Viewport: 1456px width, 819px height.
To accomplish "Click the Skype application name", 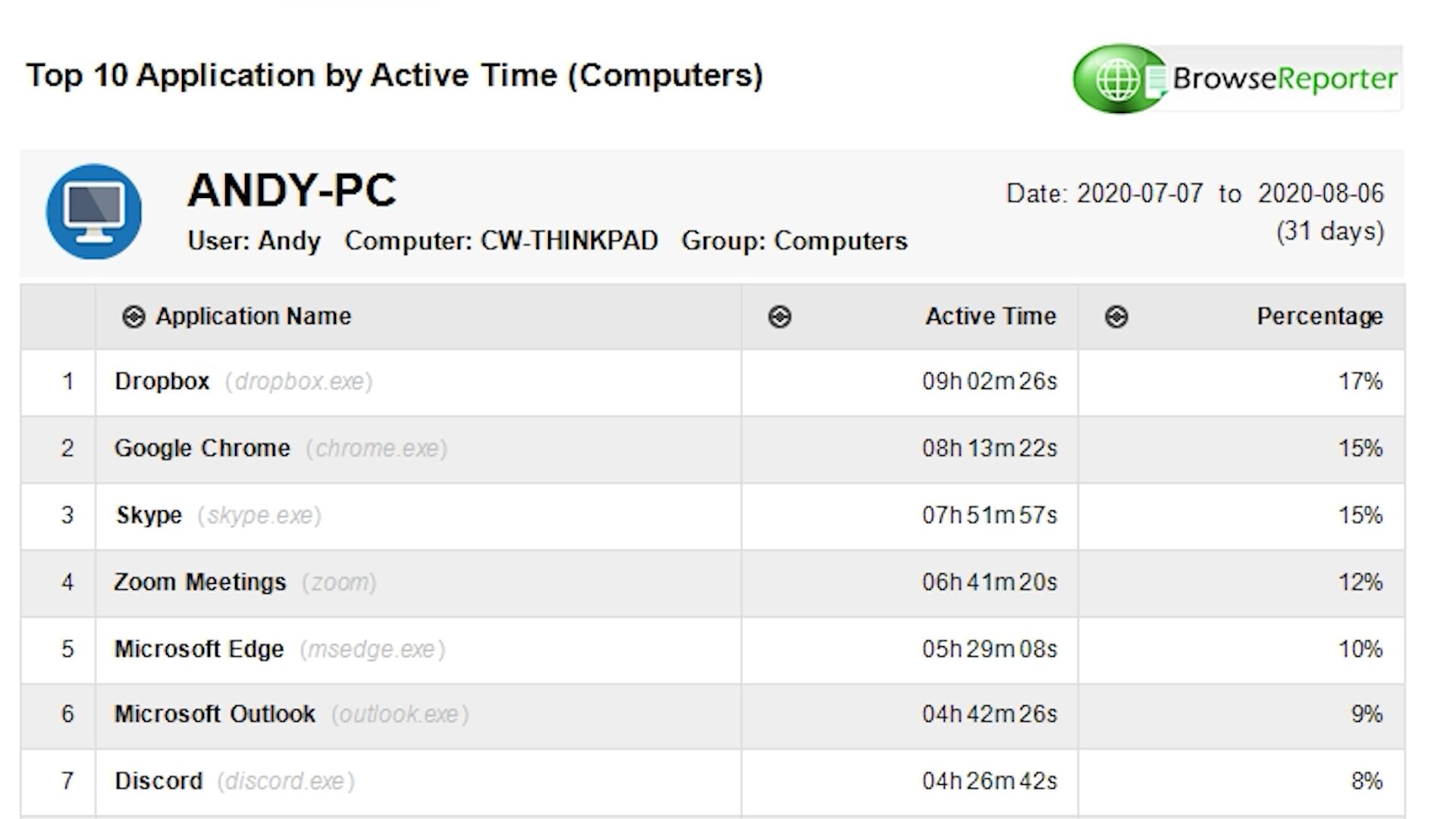I will click(x=149, y=515).
